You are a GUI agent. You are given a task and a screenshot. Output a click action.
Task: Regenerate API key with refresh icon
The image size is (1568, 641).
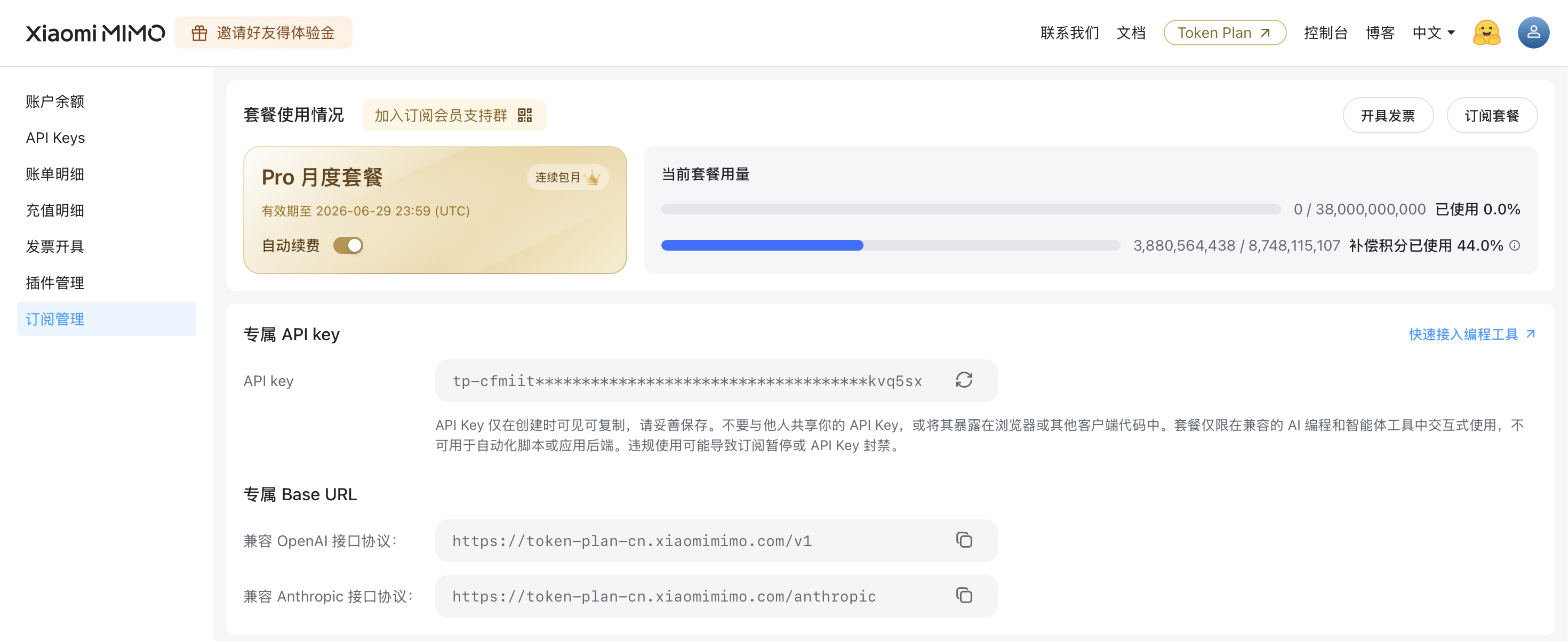pos(964,380)
